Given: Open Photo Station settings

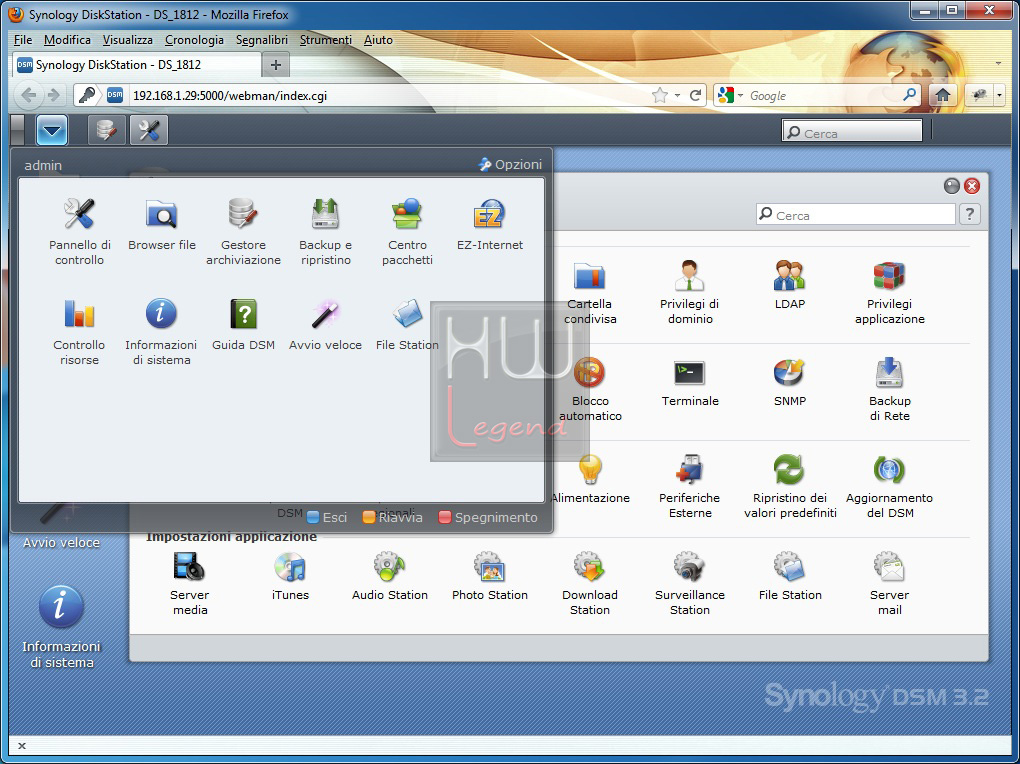Looking at the screenshot, I should [x=490, y=576].
